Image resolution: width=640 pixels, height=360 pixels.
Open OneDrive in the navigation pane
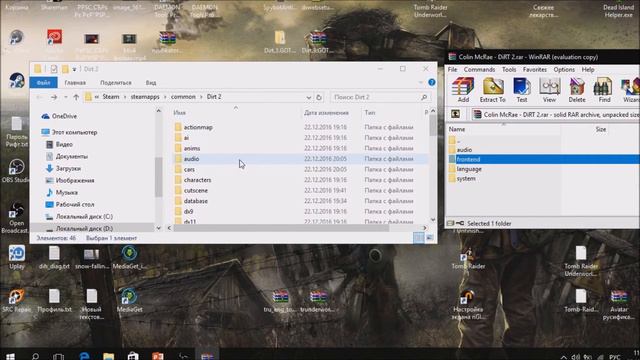pyautogui.click(x=64, y=116)
